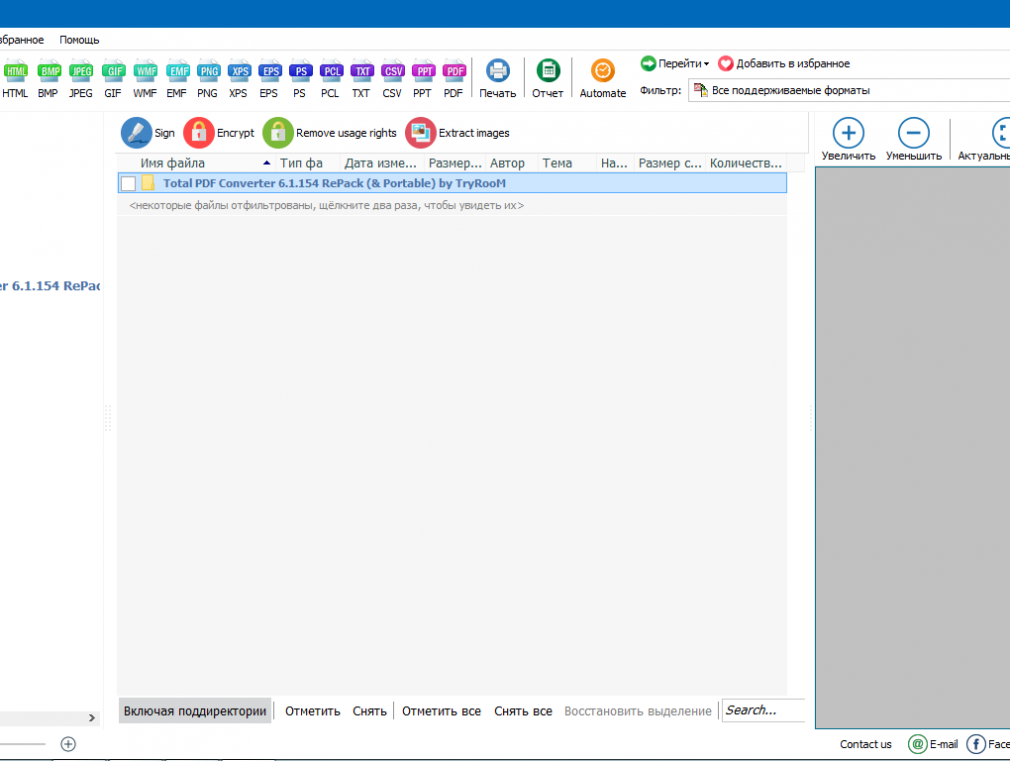Click Снять все button
This screenshot has width=1010, height=761.
523,711
